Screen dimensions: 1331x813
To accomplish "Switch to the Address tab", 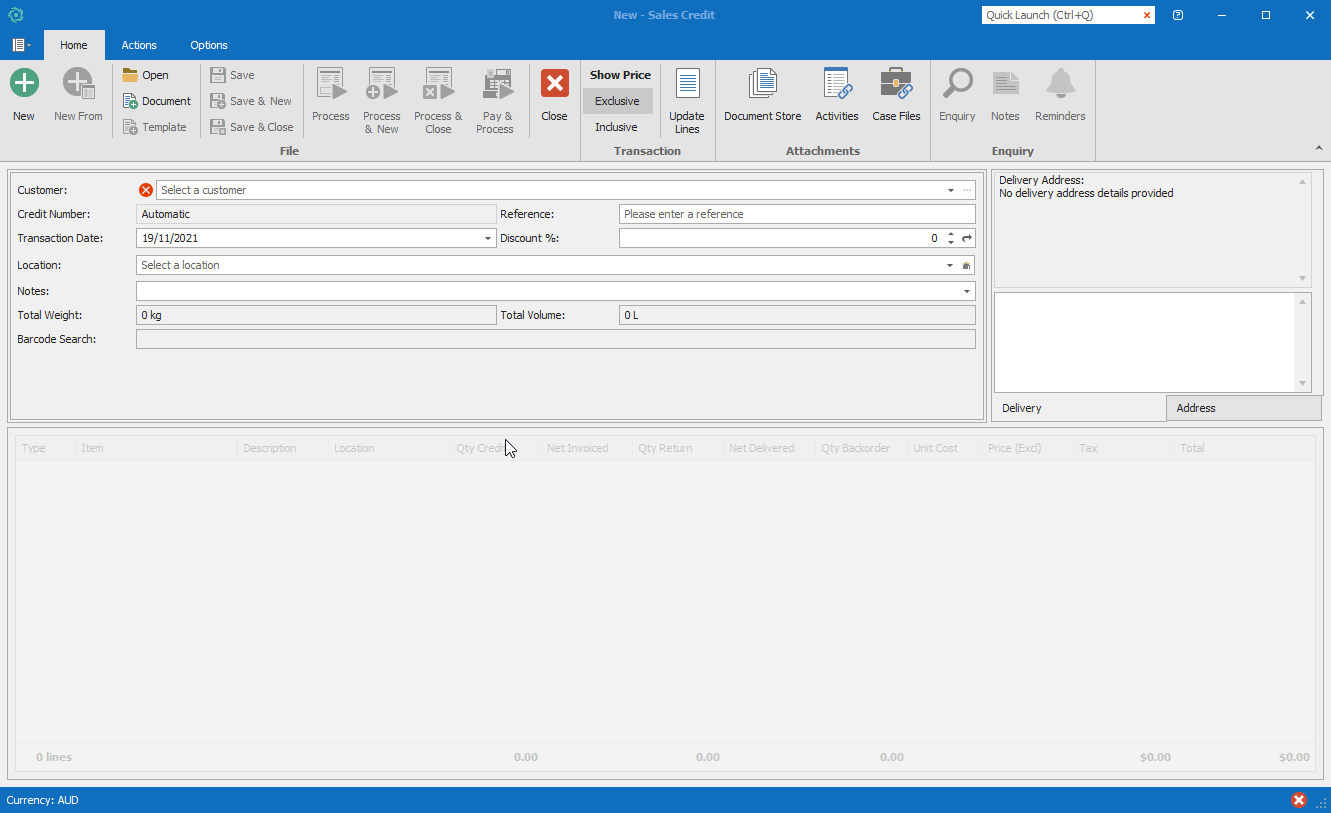I will point(1243,408).
